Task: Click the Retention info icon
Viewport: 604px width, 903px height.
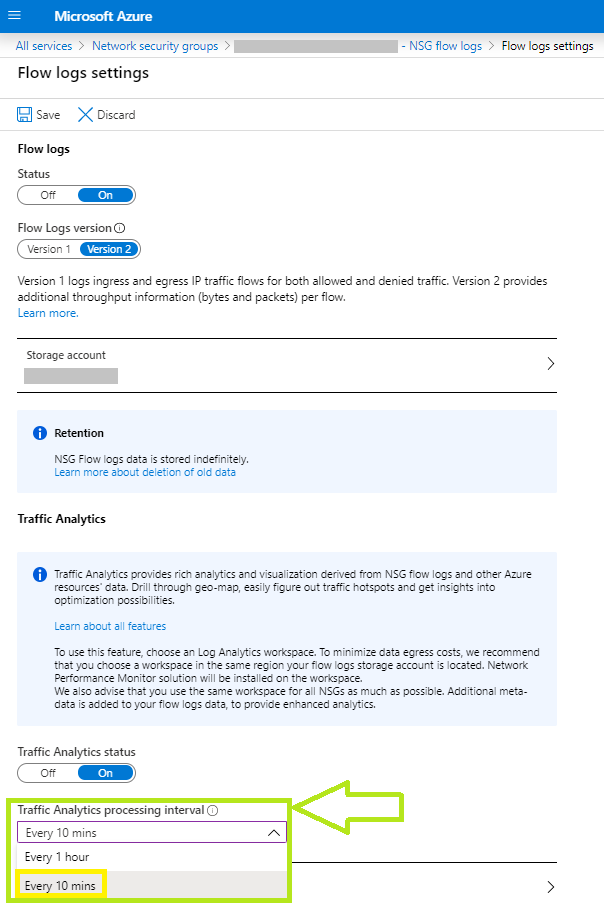Action: tap(40, 433)
